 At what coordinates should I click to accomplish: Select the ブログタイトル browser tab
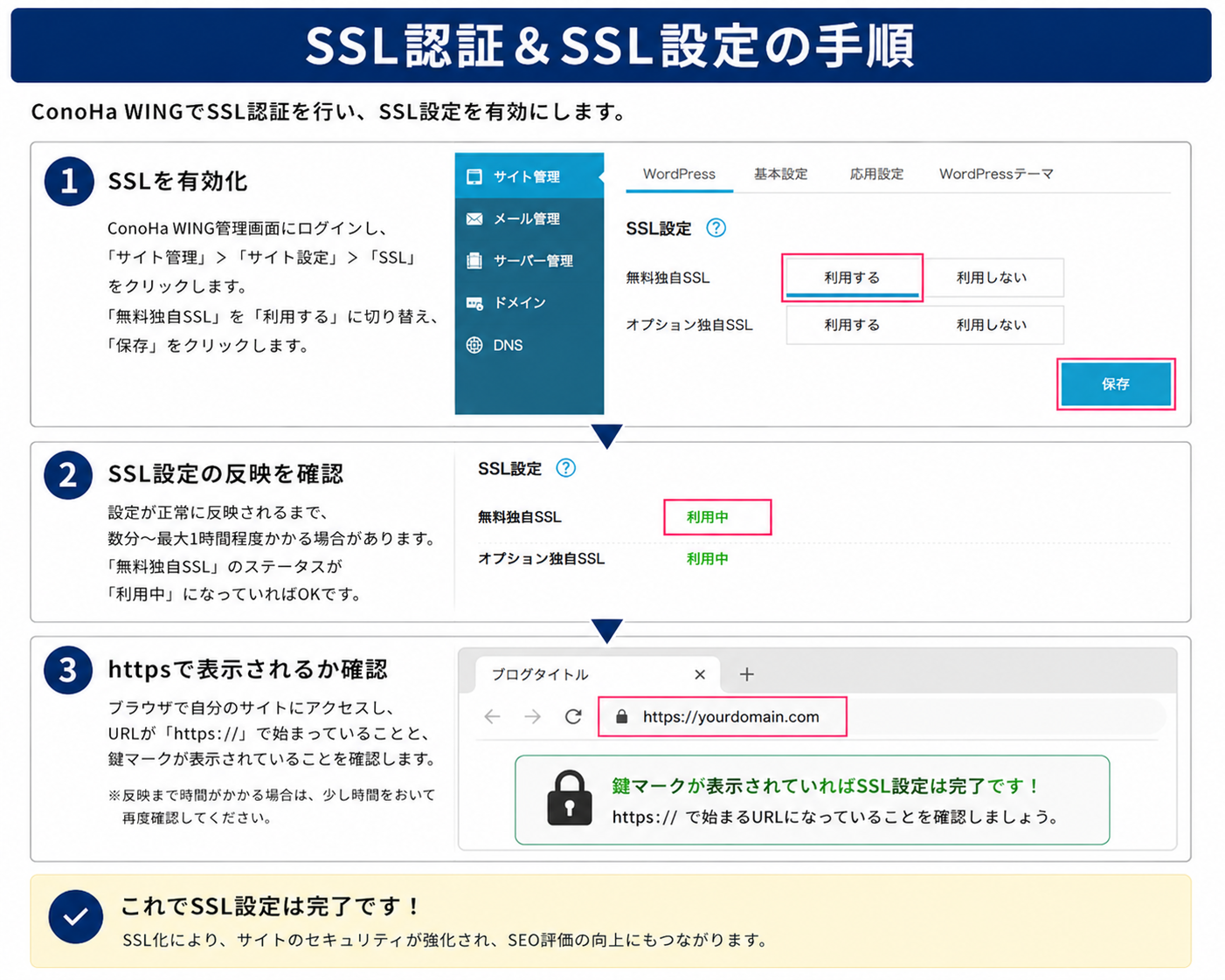click(598, 674)
